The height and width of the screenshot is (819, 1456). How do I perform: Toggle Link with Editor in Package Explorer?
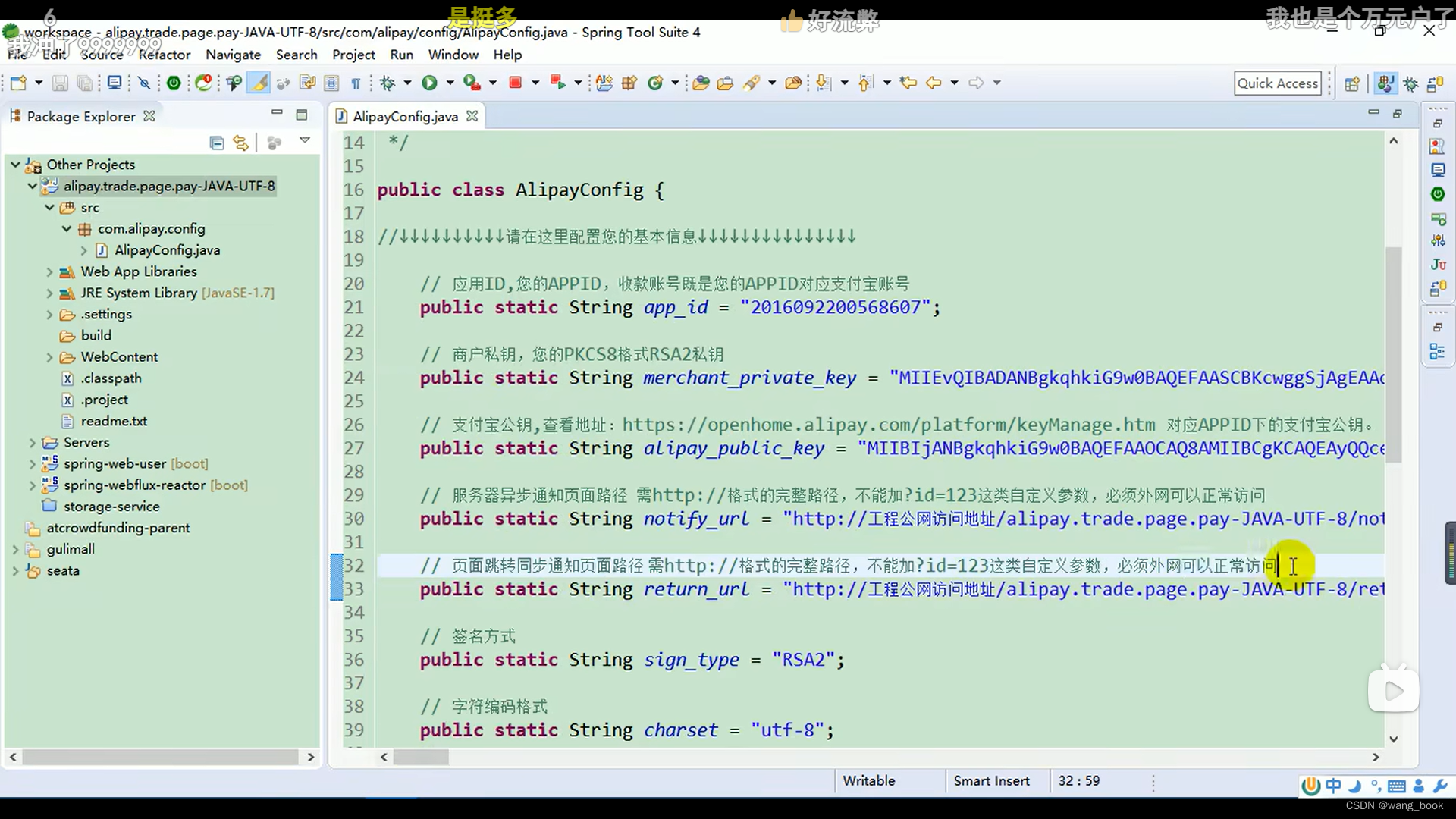click(241, 143)
